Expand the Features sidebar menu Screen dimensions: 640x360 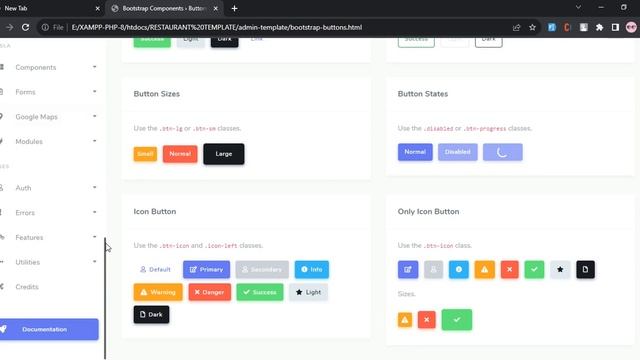pos(49,237)
